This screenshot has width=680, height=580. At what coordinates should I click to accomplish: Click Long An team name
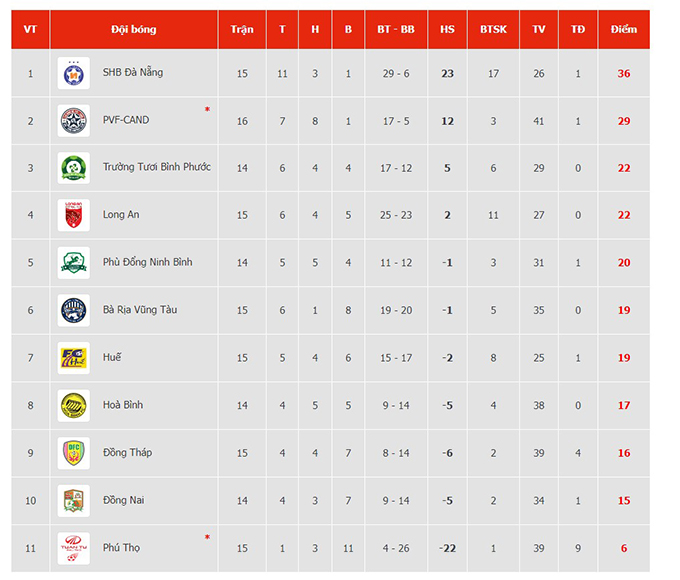pyautogui.click(x=121, y=214)
